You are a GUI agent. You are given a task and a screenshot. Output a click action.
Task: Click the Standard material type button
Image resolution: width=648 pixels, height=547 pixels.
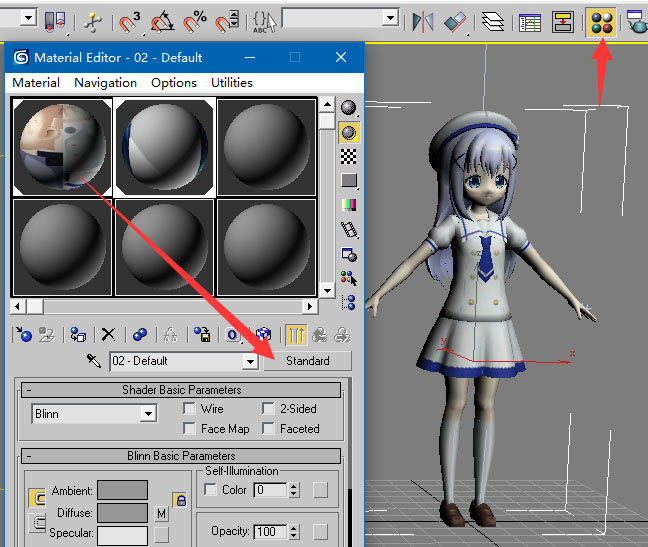tap(308, 361)
